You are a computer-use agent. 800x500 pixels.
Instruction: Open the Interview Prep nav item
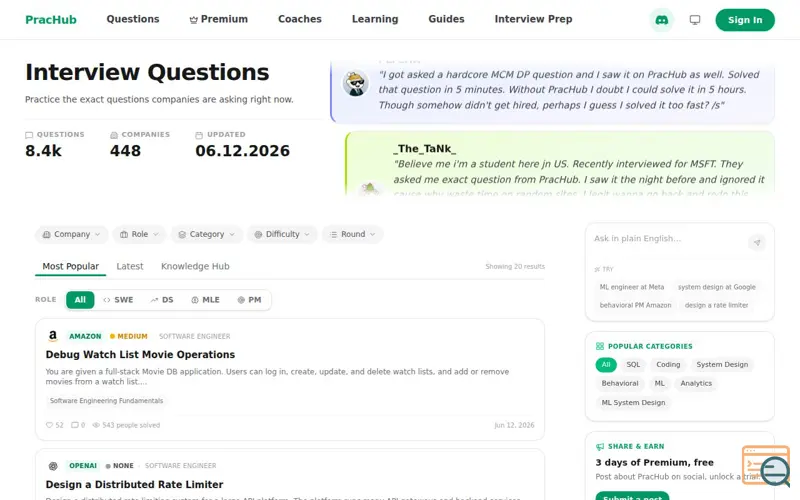point(533,19)
